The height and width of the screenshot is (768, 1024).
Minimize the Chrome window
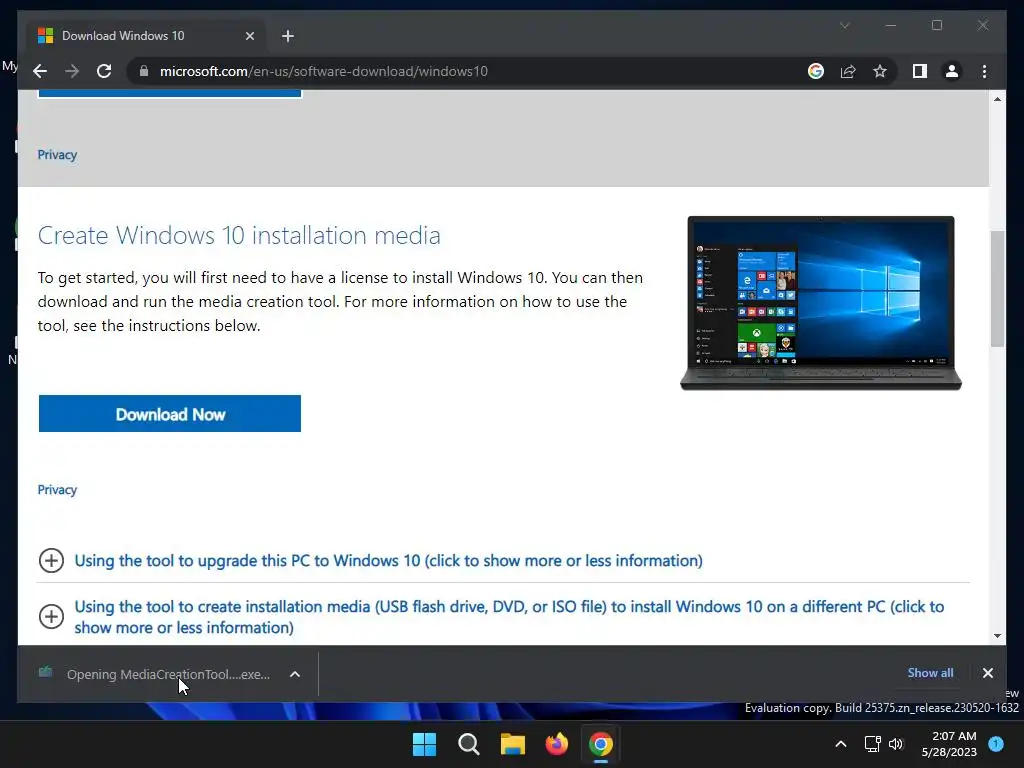coord(891,25)
